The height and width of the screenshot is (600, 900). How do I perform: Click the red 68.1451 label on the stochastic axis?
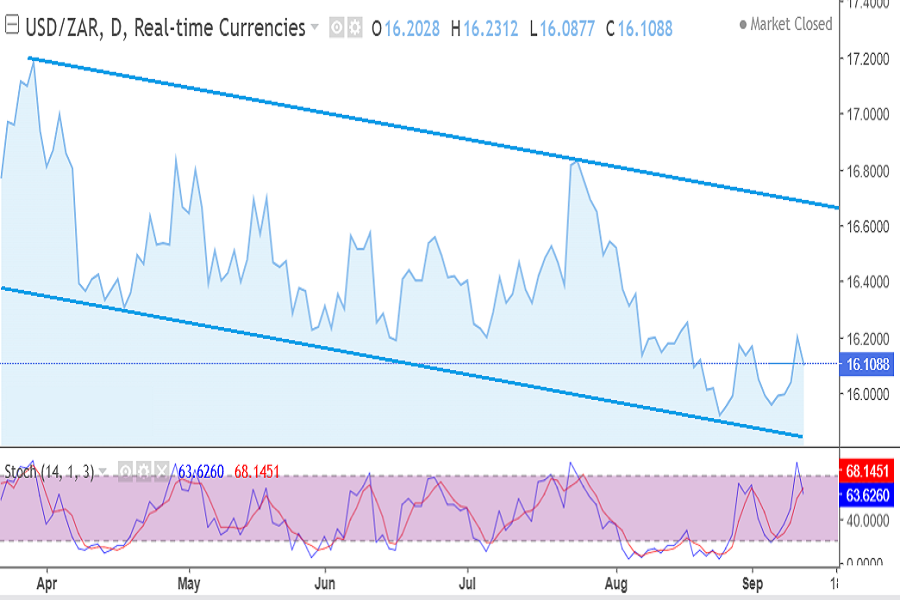coord(867,471)
